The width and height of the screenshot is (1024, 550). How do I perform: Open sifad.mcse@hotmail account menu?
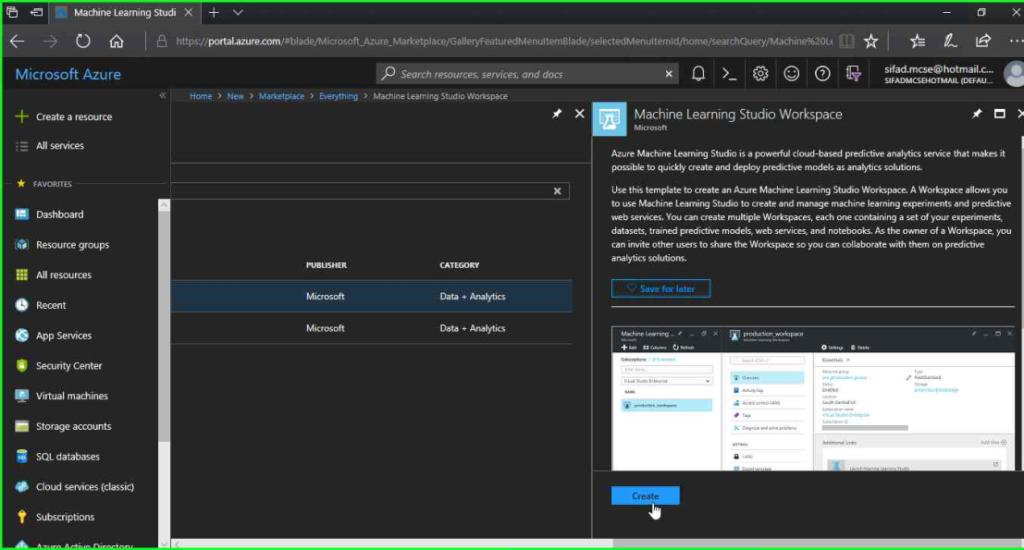point(939,74)
